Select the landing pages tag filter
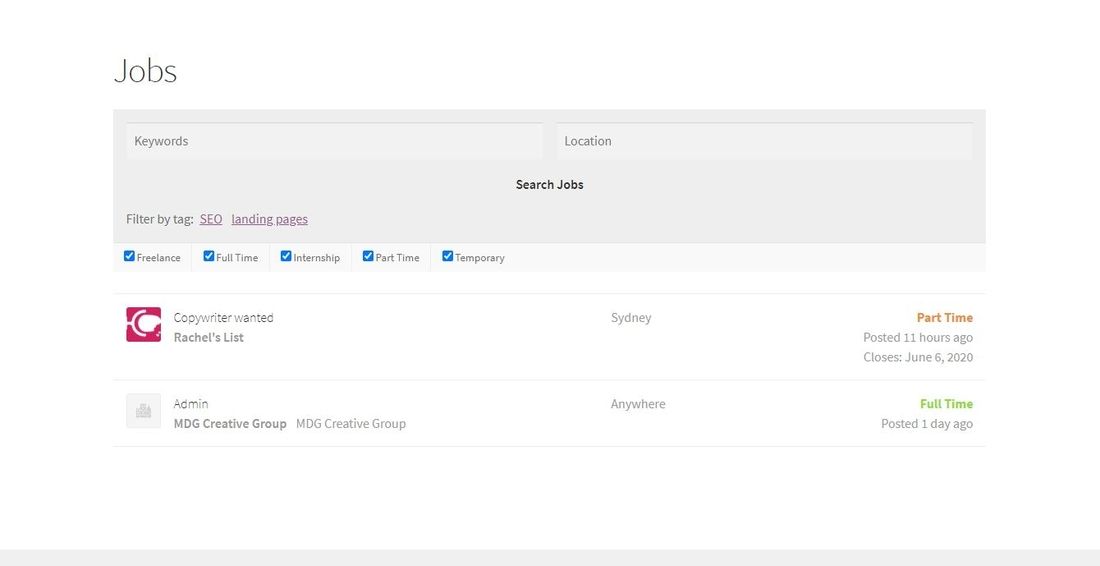The height and width of the screenshot is (566, 1100). coord(269,219)
